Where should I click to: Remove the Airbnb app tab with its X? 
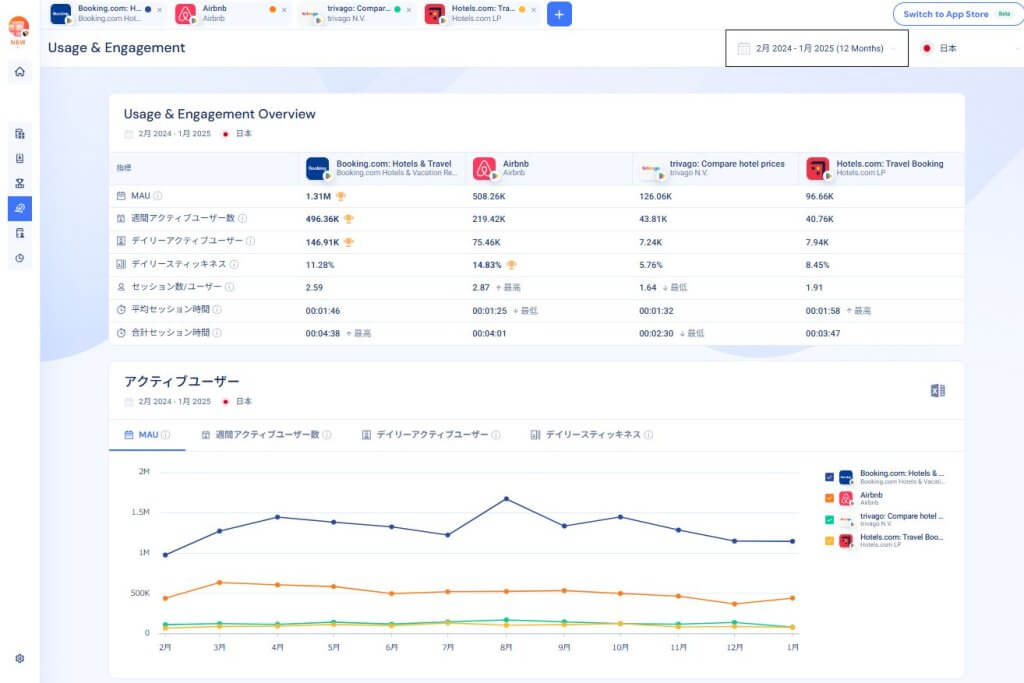point(284,9)
